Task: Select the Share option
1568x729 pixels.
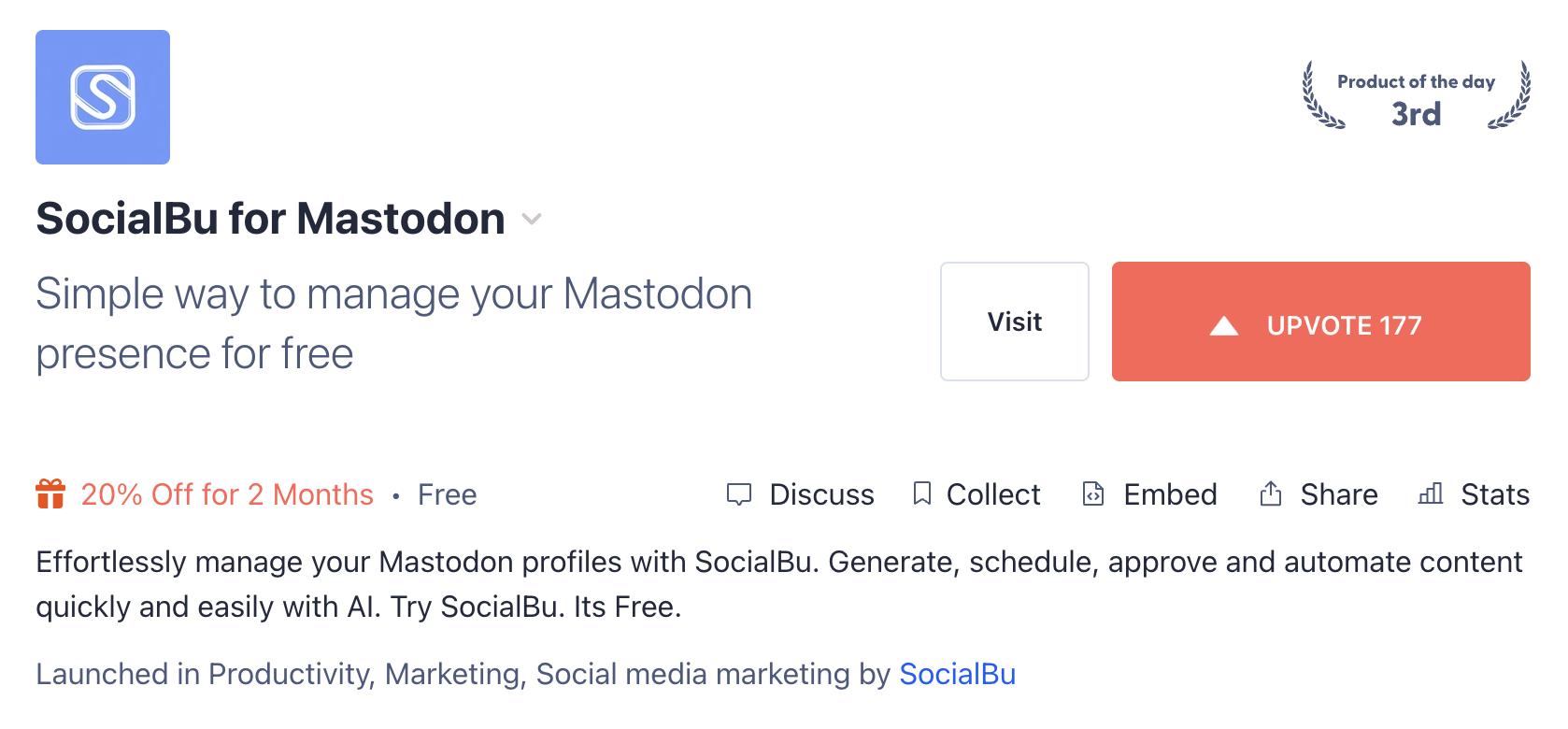Action: click(1319, 494)
